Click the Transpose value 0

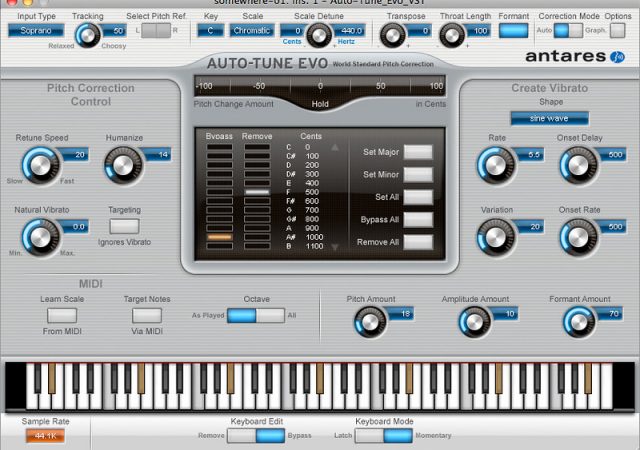tap(422, 31)
